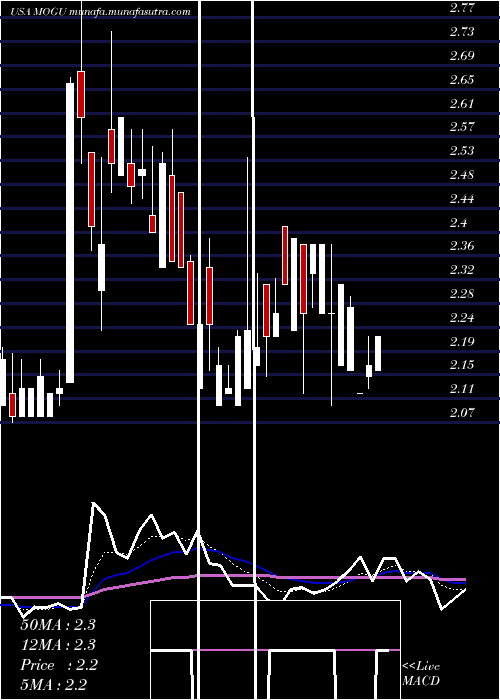Click the 'USA MOGU munafa.munafasutra.com' header text
The height and width of the screenshot is (700, 500).
[x=100, y=12]
